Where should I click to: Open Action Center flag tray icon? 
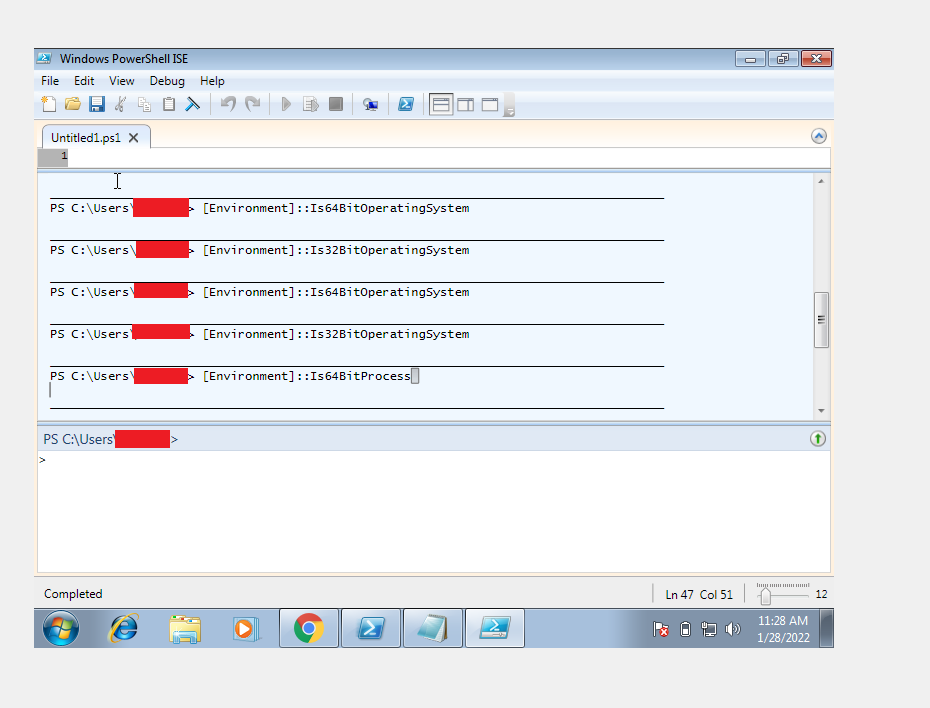click(x=661, y=629)
